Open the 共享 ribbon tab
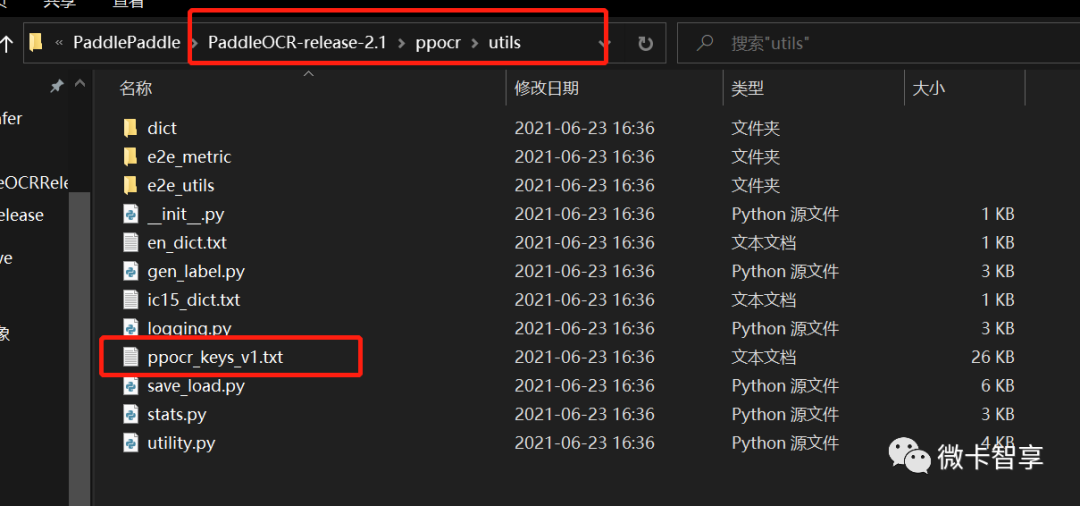 [x=61, y=3]
